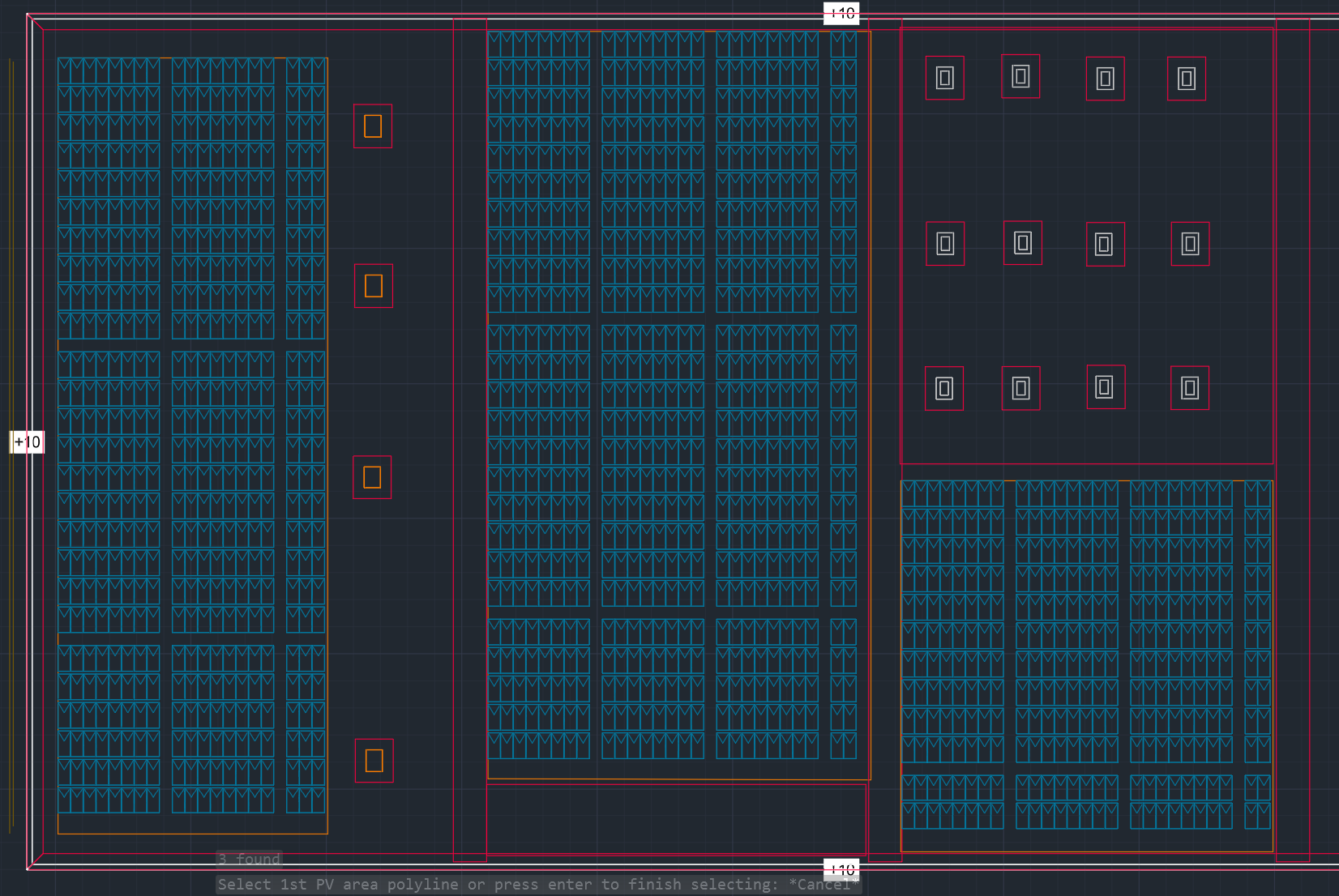
Task: Select the +10 elevation label at the top of the drawing
Action: tap(843, 13)
